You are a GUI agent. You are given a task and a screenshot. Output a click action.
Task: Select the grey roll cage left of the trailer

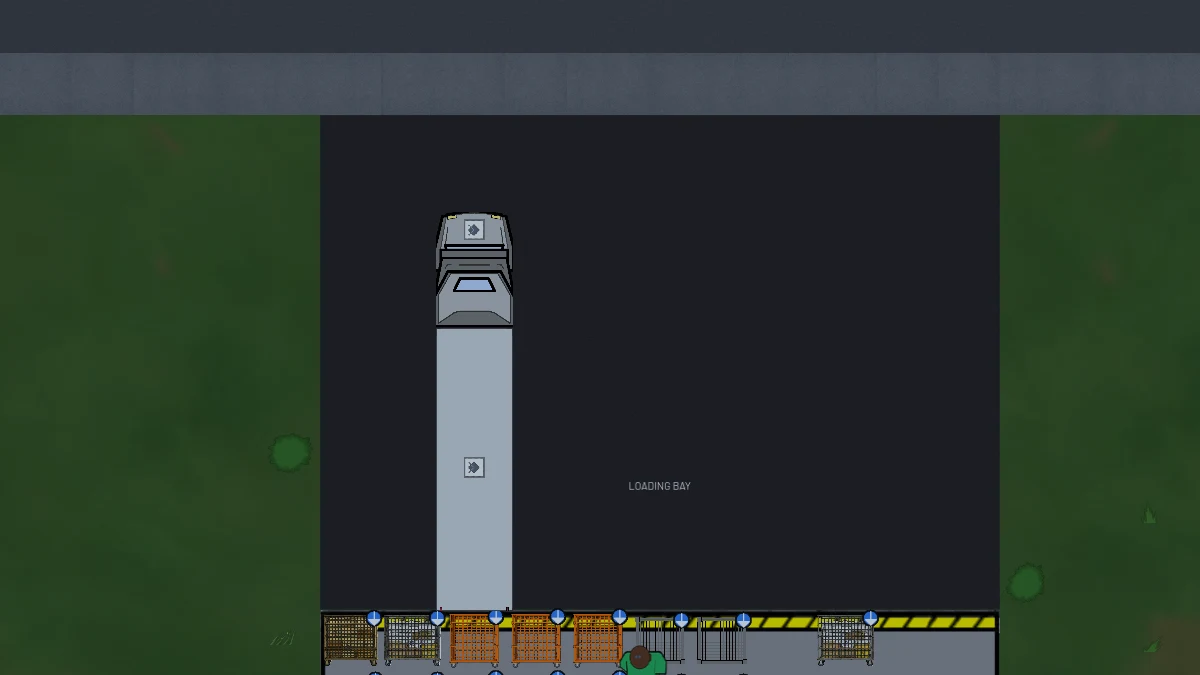412,640
